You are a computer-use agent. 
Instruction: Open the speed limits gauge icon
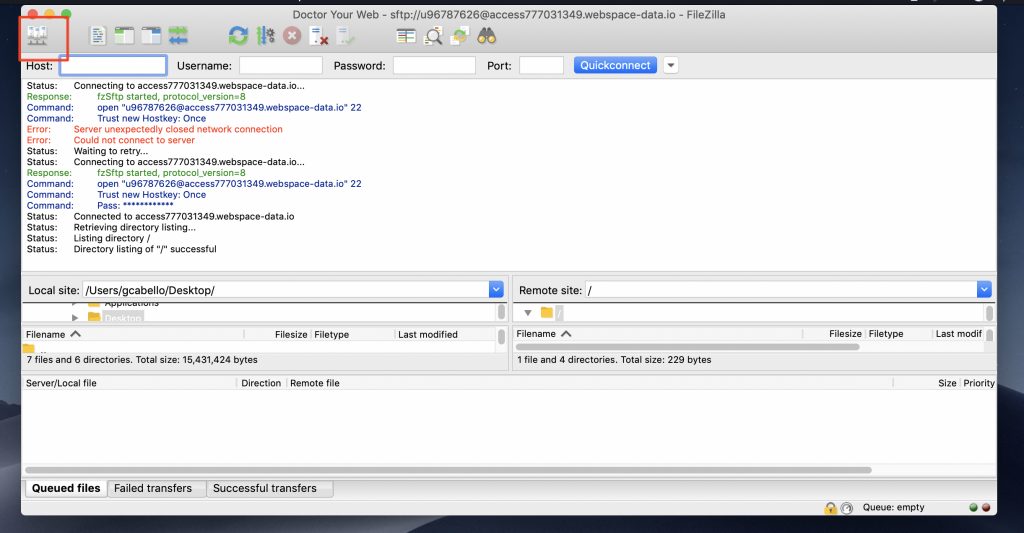tap(847, 508)
